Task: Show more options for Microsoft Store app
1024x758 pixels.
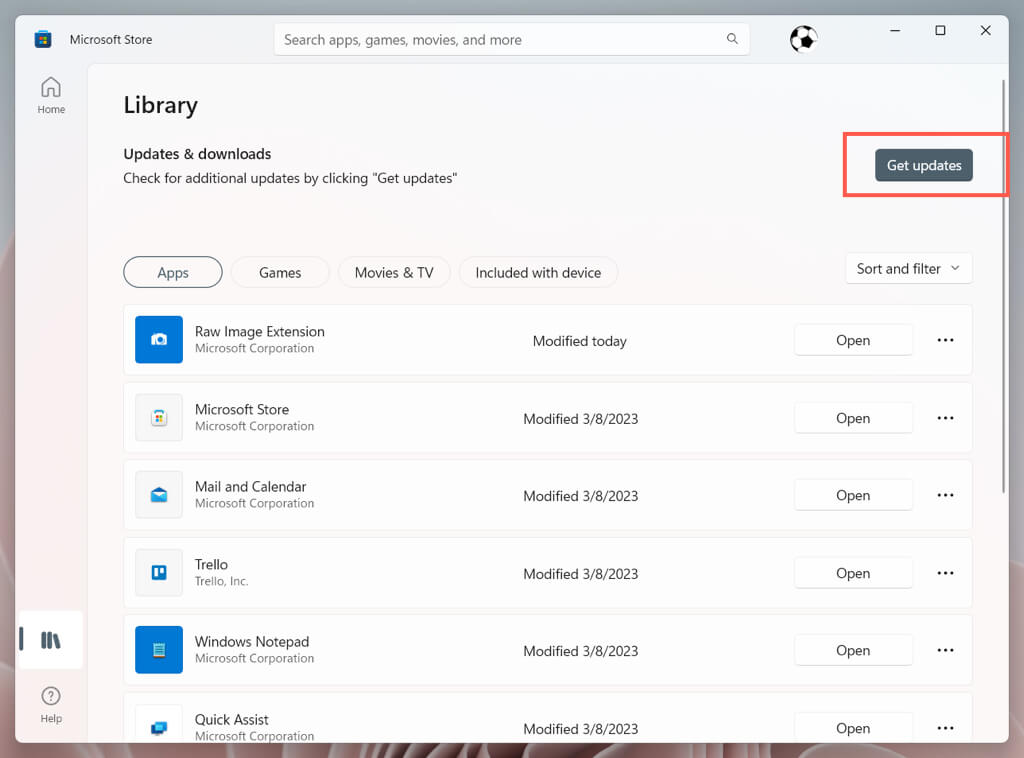Action: click(945, 418)
